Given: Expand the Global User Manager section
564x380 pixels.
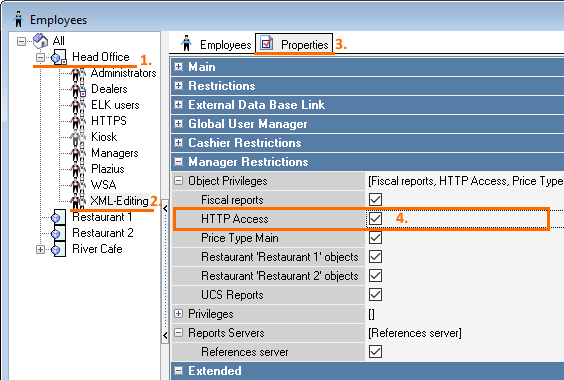Looking at the screenshot, I should (178, 124).
